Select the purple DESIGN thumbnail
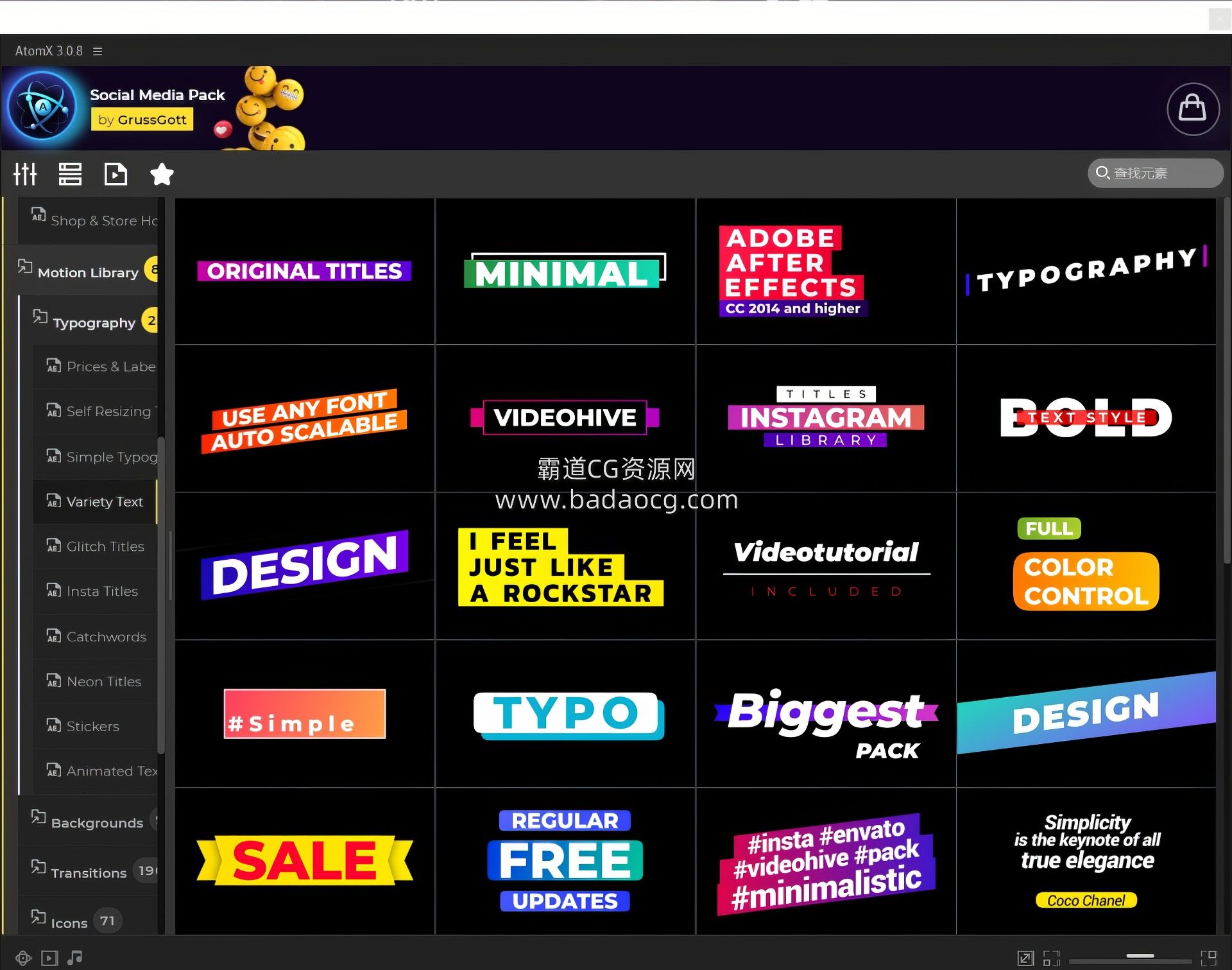Screen dimensions: 1232x970 click(x=305, y=566)
